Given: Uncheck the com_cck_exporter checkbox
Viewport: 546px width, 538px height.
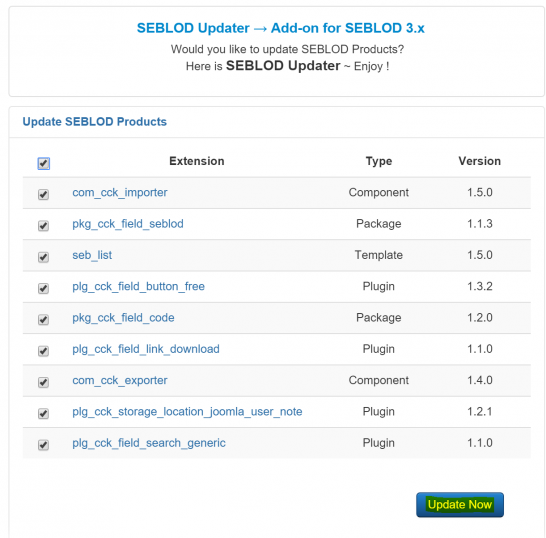Looking at the screenshot, I should tap(43, 382).
